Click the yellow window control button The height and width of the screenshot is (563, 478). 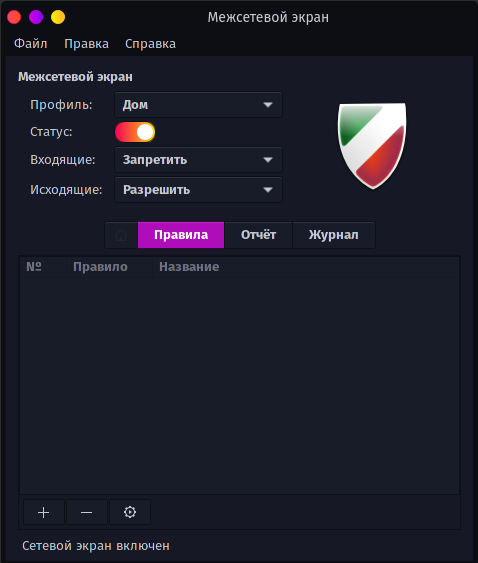coord(58,17)
